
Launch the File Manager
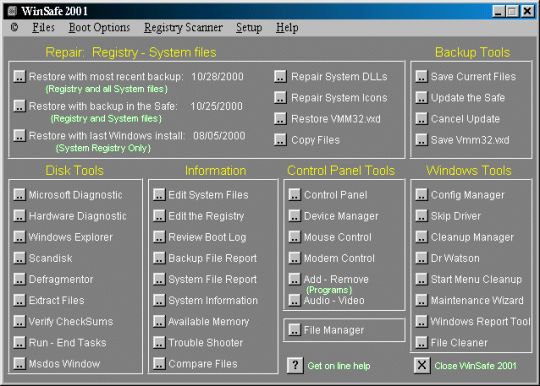[x=294, y=330]
